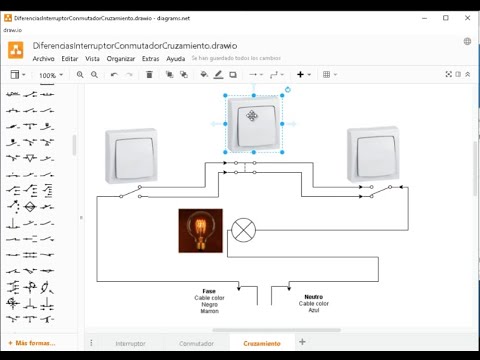Open the fill color bucket tool
The image size is (480, 360).
point(204,75)
